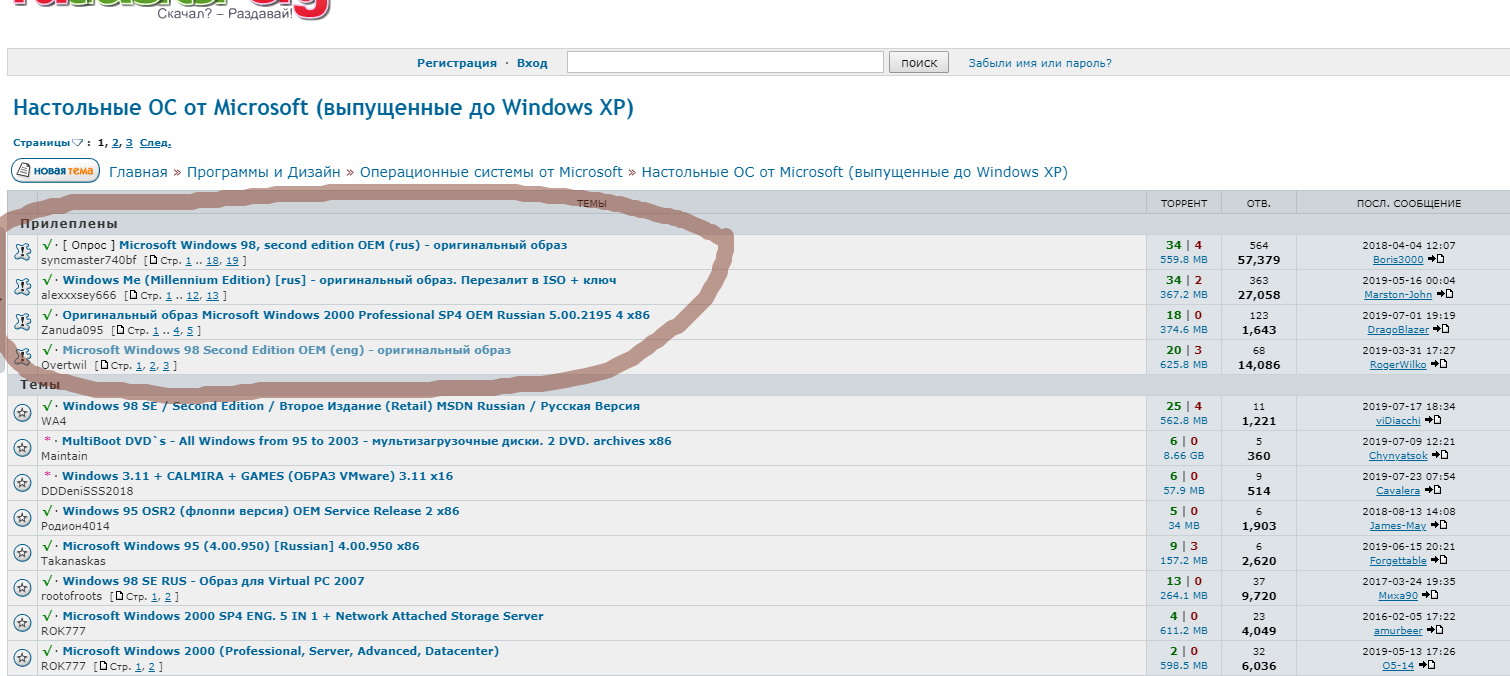Screen dimensions: 1510x676
Task: Click topic icon of Virtual PC 2007 row
Action: 22,588
